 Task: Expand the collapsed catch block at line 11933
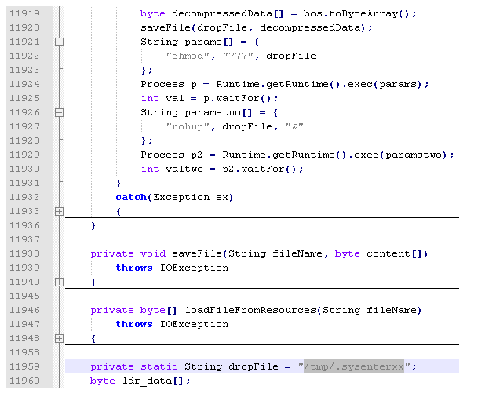click(59, 211)
